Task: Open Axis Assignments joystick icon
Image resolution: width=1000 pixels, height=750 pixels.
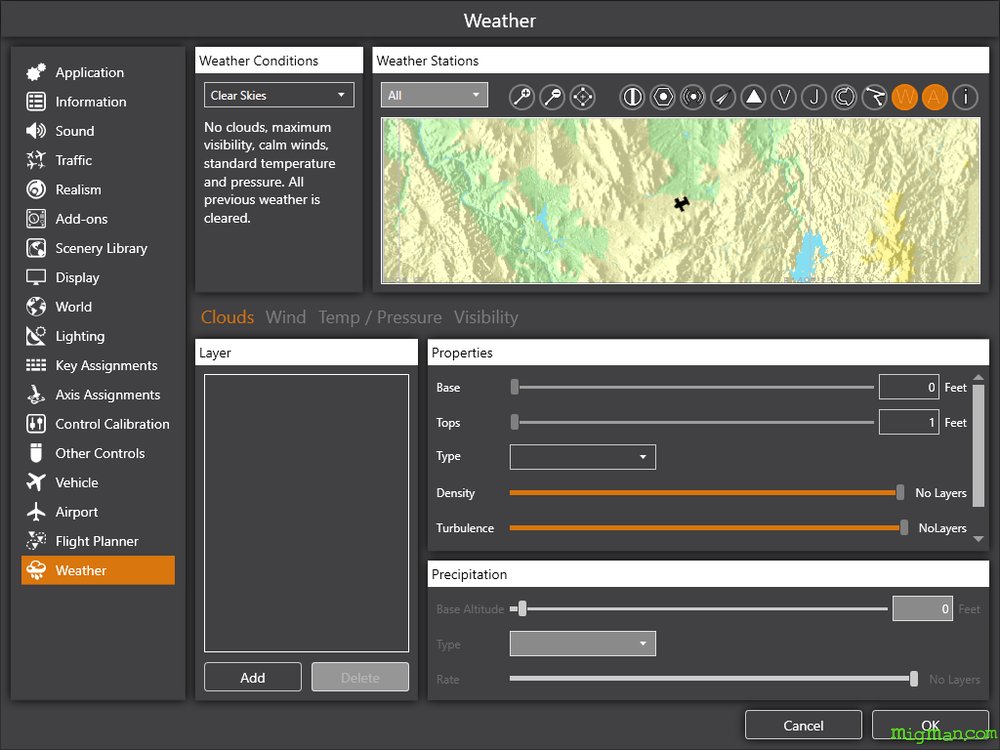Action: [x=36, y=395]
